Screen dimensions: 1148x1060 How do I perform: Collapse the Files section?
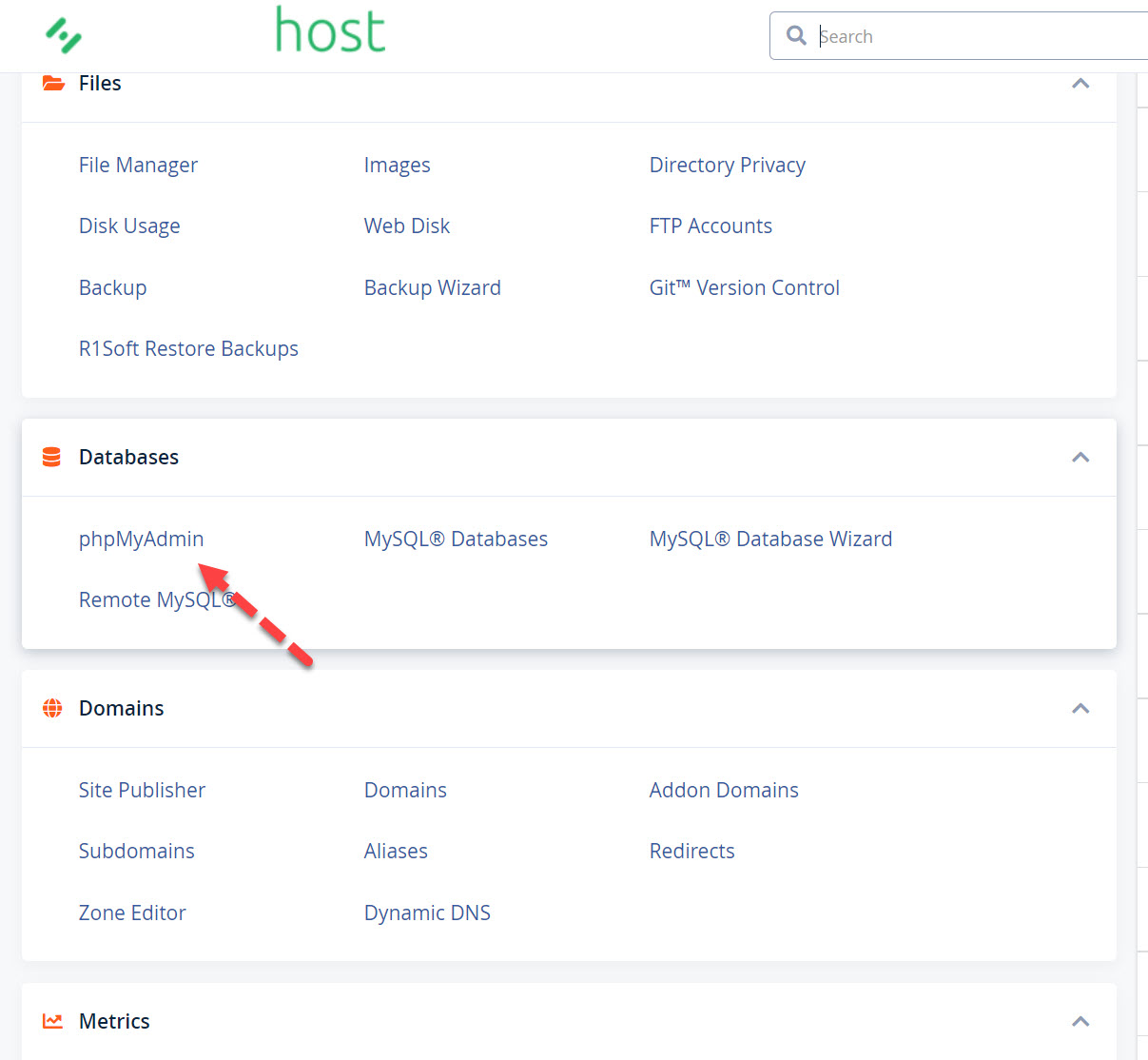click(1080, 84)
